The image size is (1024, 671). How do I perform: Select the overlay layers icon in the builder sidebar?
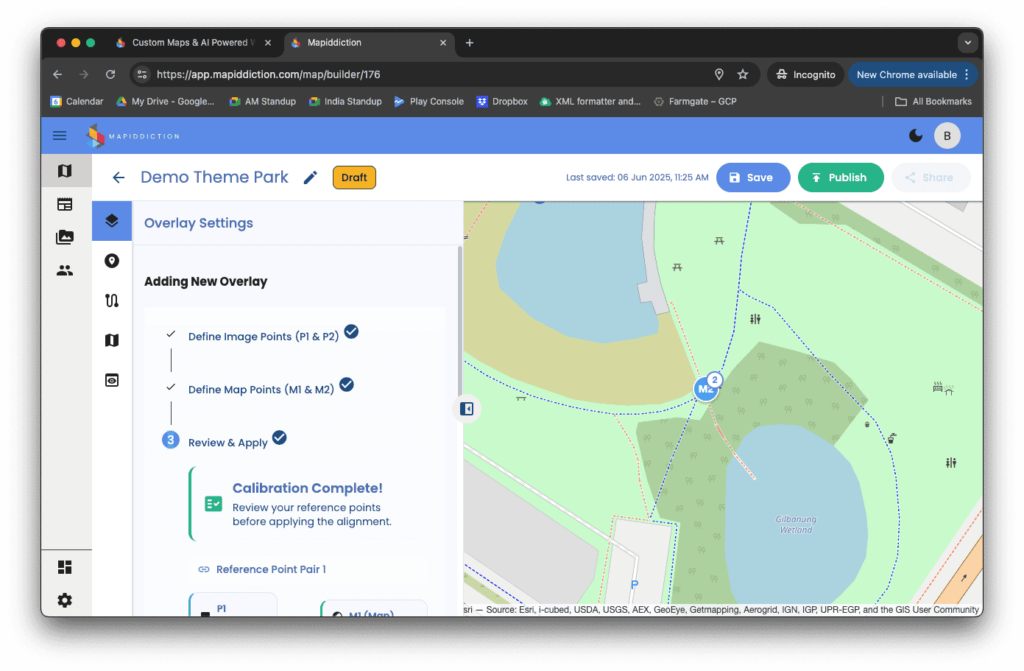pos(112,221)
